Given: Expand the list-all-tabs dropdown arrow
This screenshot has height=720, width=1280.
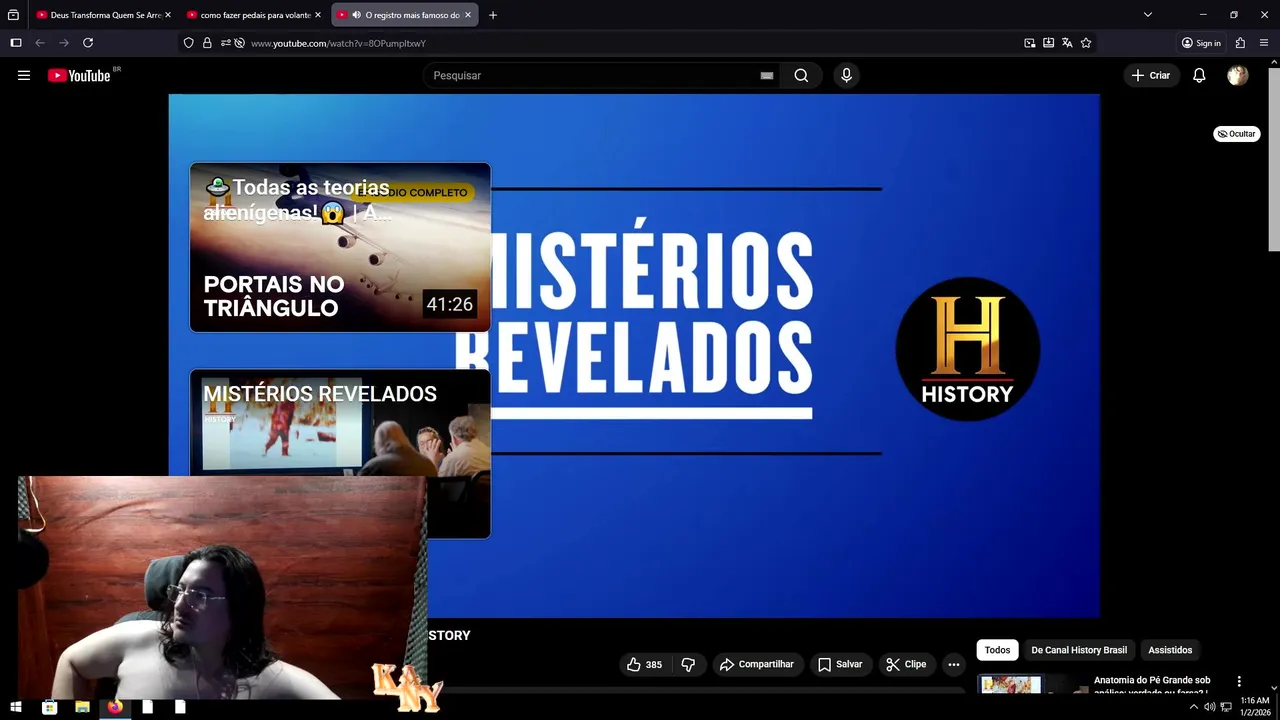Looking at the screenshot, I should point(1148,15).
